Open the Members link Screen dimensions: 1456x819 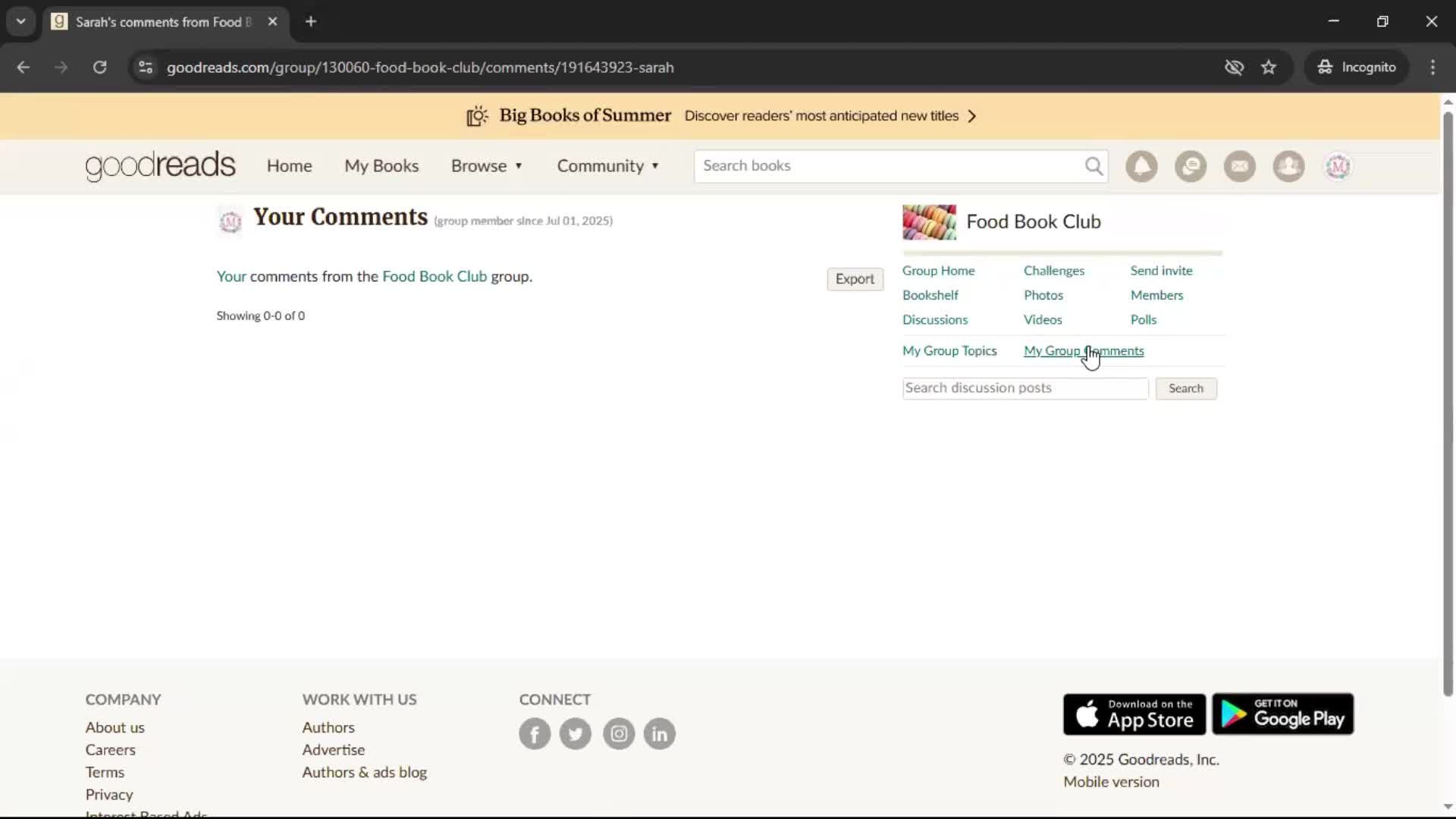1156,295
